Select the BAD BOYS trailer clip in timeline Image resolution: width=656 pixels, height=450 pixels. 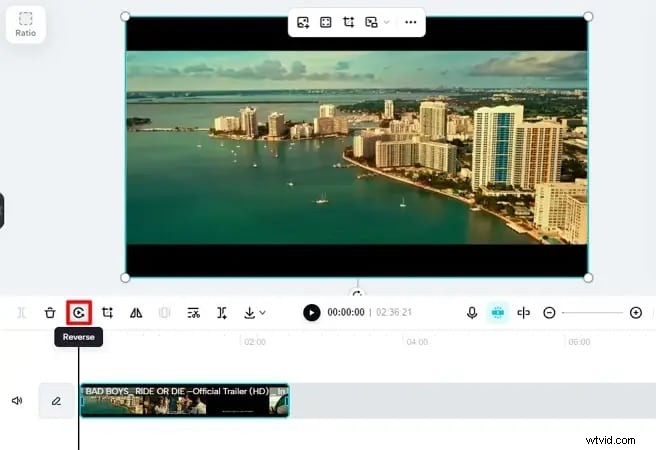tap(184, 401)
